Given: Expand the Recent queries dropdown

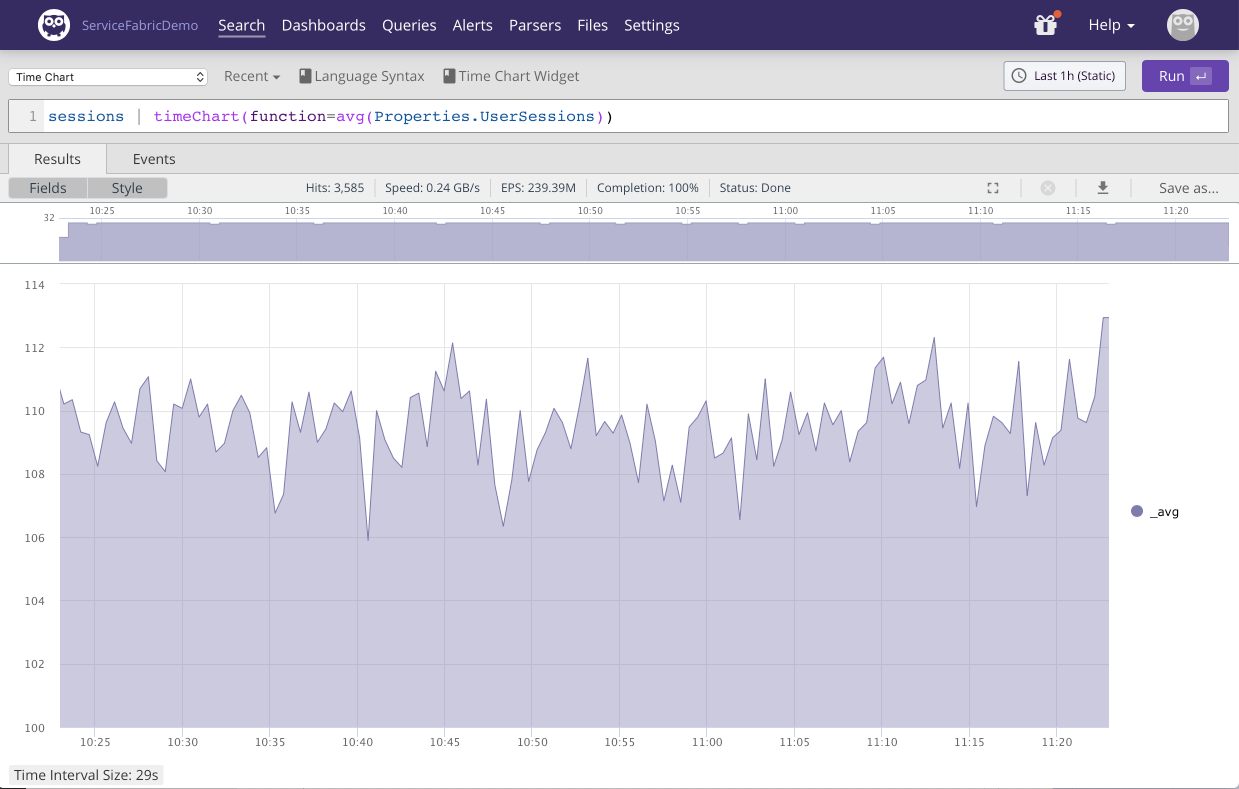Looking at the screenshot, I should click(x=251, y=76).
